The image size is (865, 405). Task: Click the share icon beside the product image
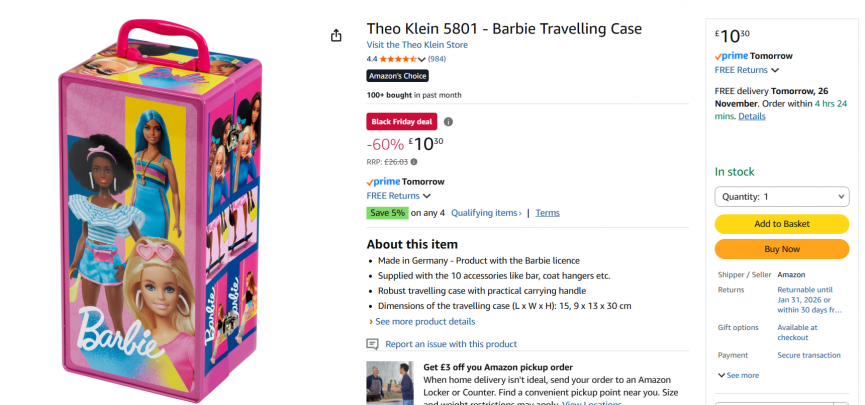(336, 36)
